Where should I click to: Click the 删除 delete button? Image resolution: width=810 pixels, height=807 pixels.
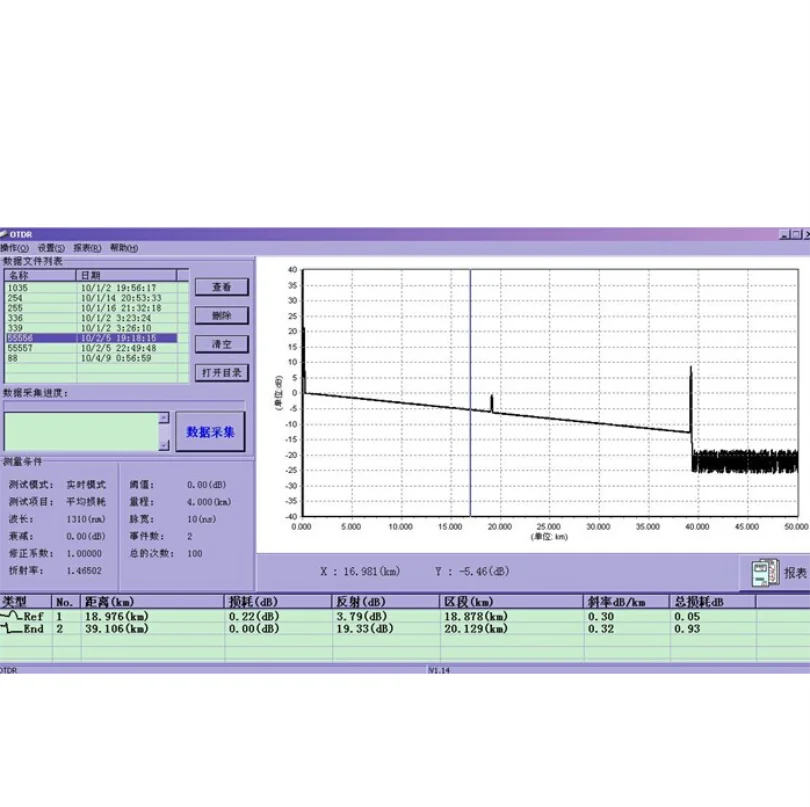[x=222, y=316]
